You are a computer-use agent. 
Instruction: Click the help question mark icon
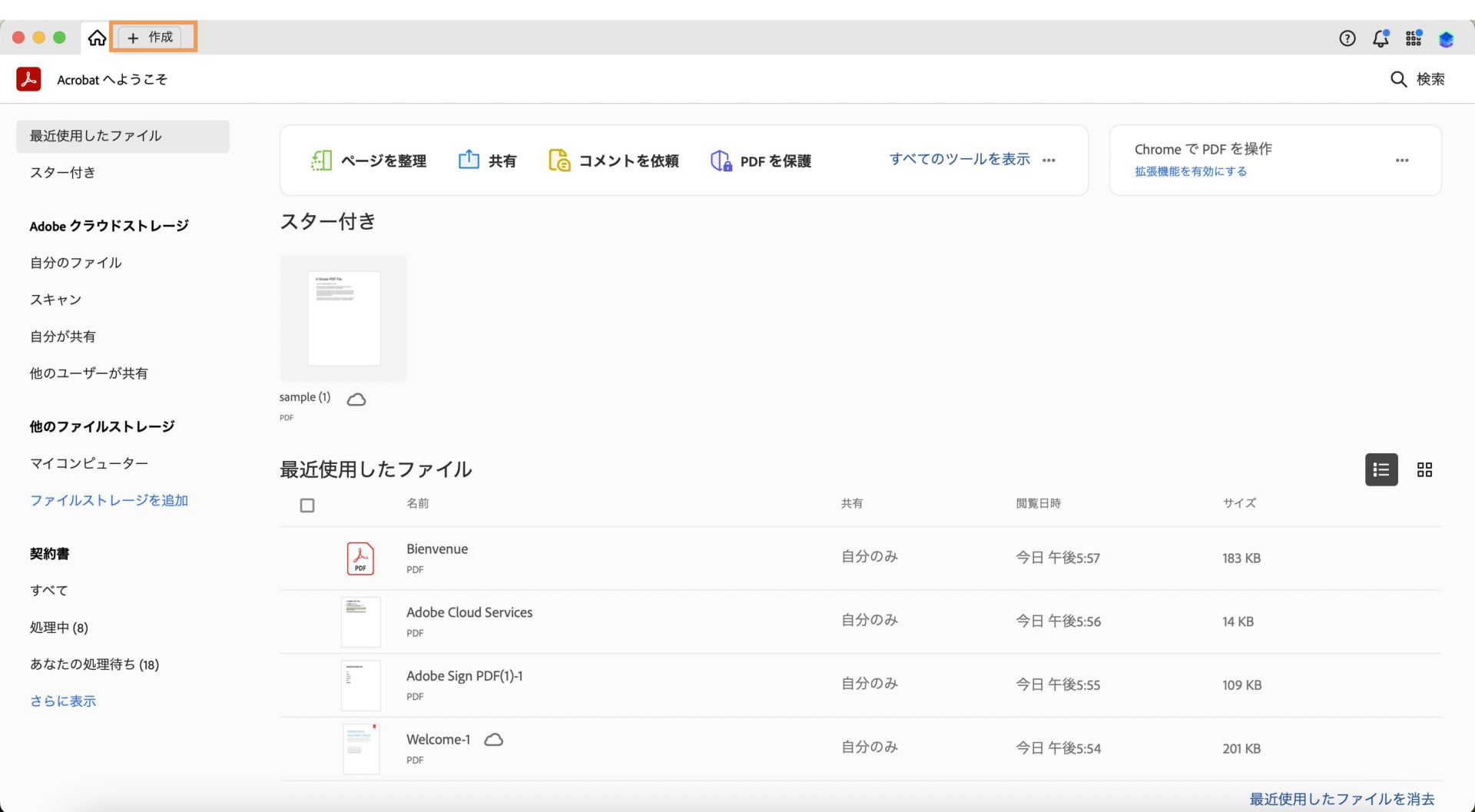(1347, 38)
